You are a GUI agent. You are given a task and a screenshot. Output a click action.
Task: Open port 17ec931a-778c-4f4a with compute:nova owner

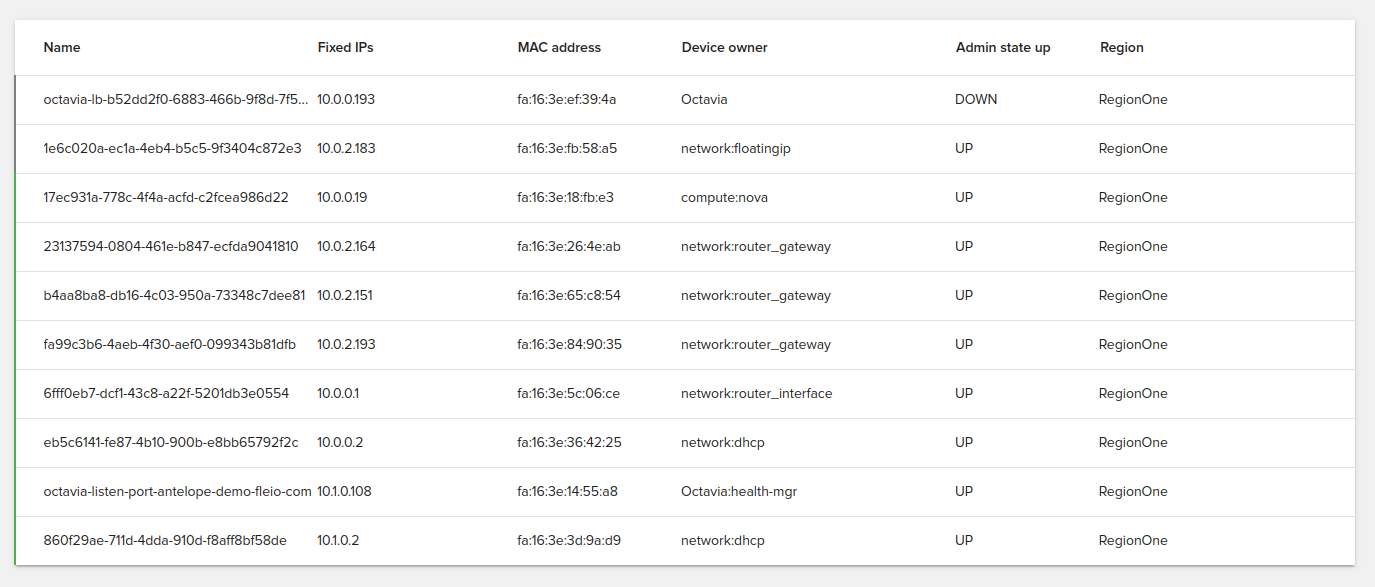pos(166,197)
